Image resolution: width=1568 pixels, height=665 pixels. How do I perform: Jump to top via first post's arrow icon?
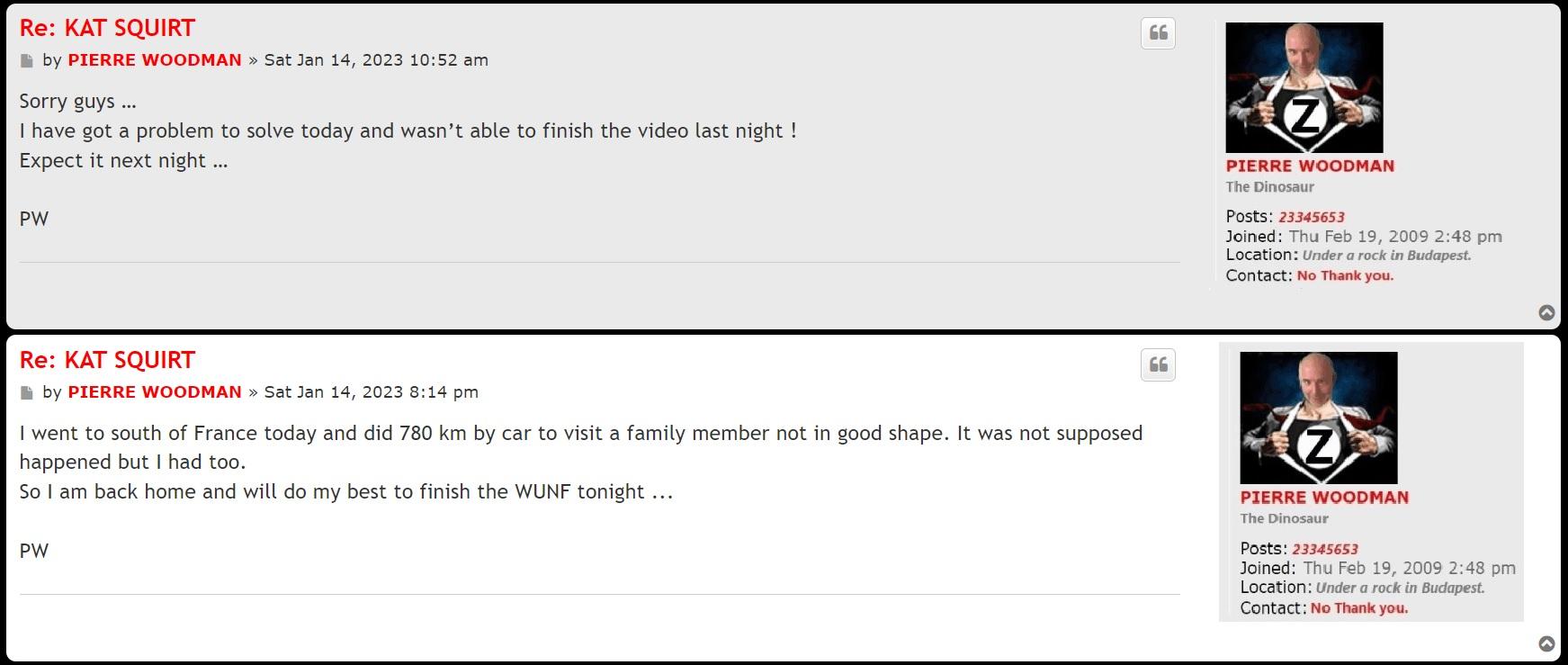coord(1546,312)
